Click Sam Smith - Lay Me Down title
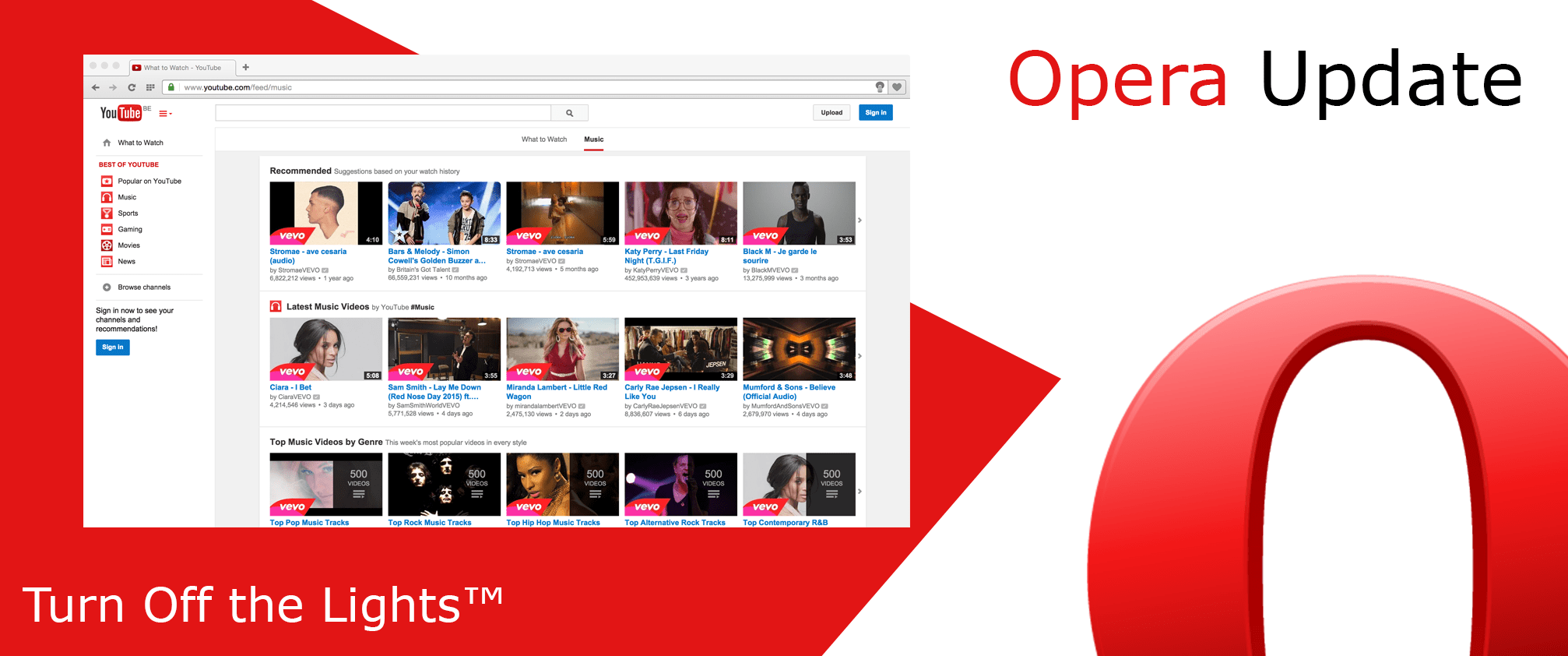This screenshot has height=656, width=1568. click(x=434, y=392)
